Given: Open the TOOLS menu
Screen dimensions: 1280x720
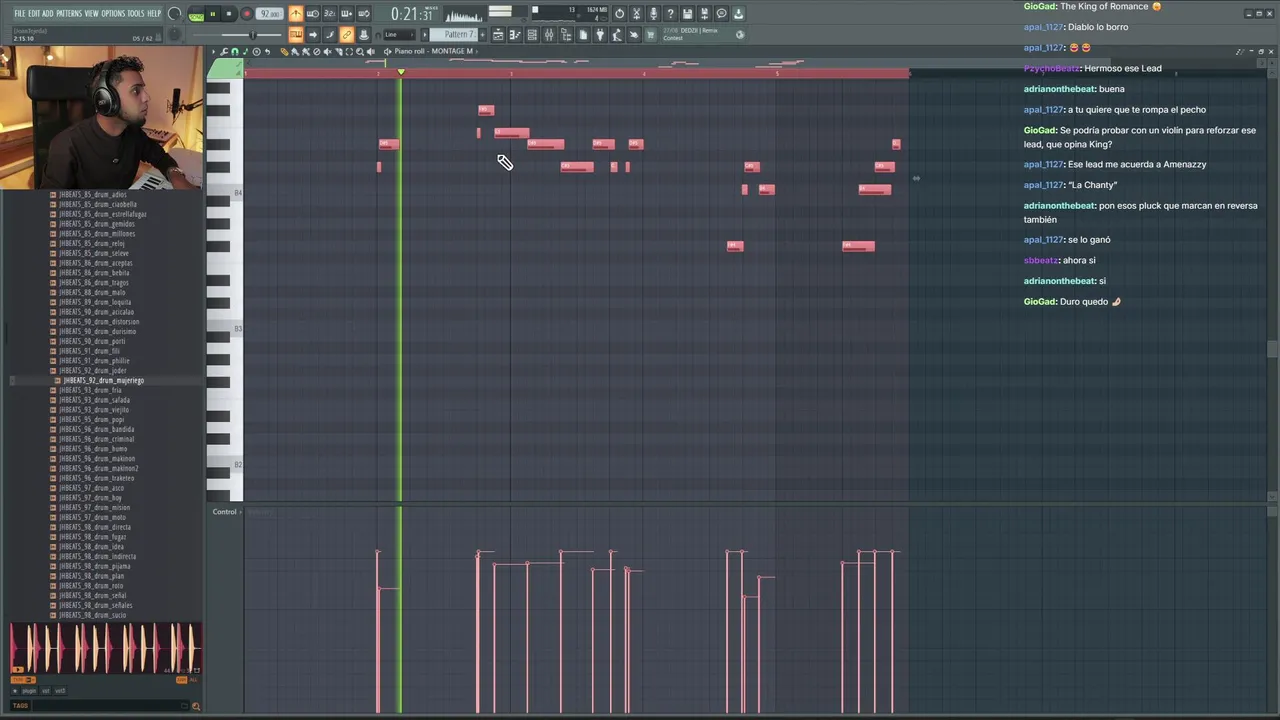Looking at the screenshot, I should click(135, 13).
